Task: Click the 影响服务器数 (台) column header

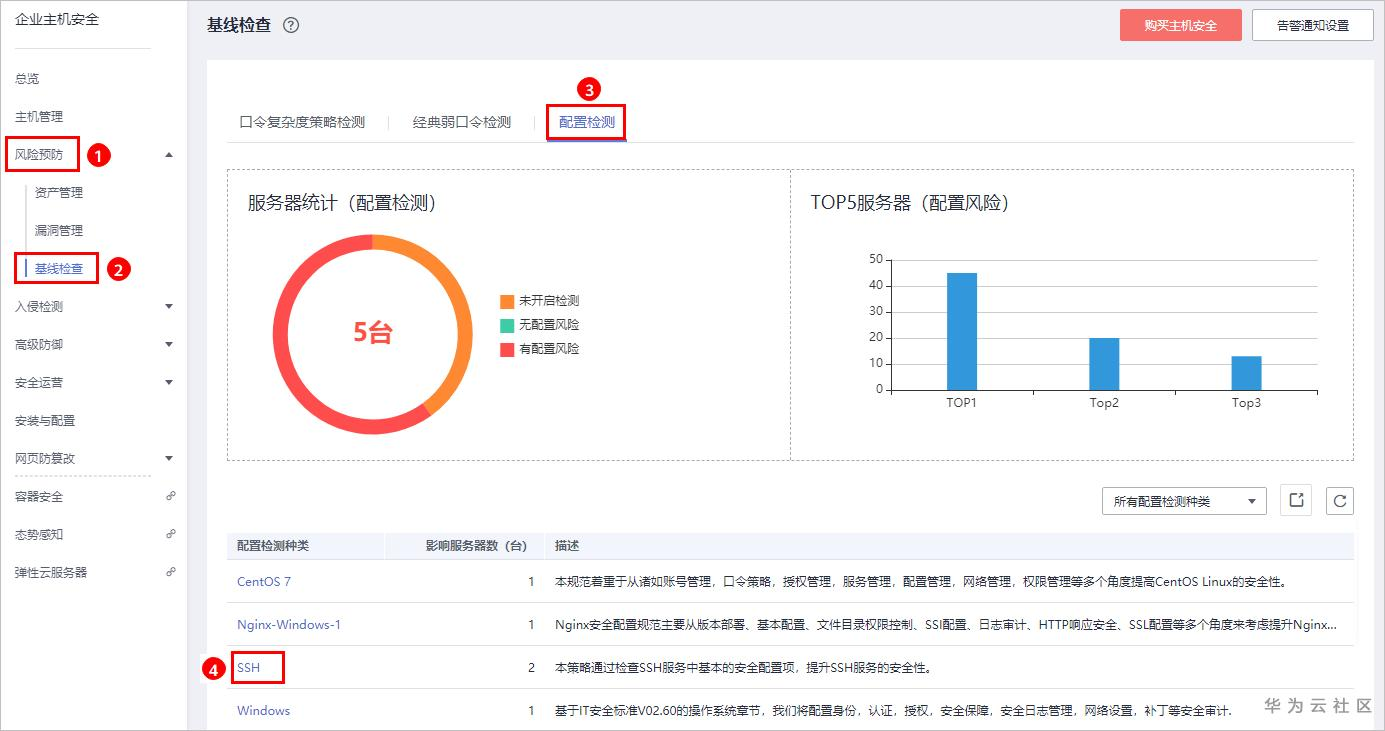Action: (476, 546)
